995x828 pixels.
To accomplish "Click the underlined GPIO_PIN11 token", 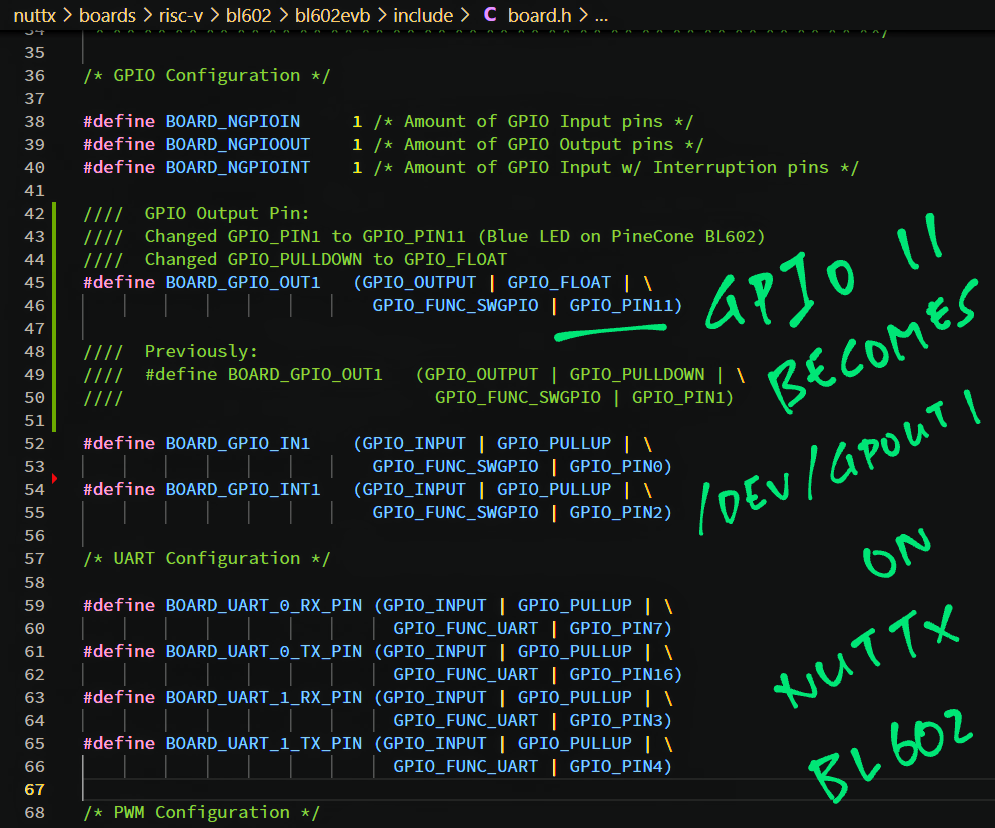I will (625, 306).
